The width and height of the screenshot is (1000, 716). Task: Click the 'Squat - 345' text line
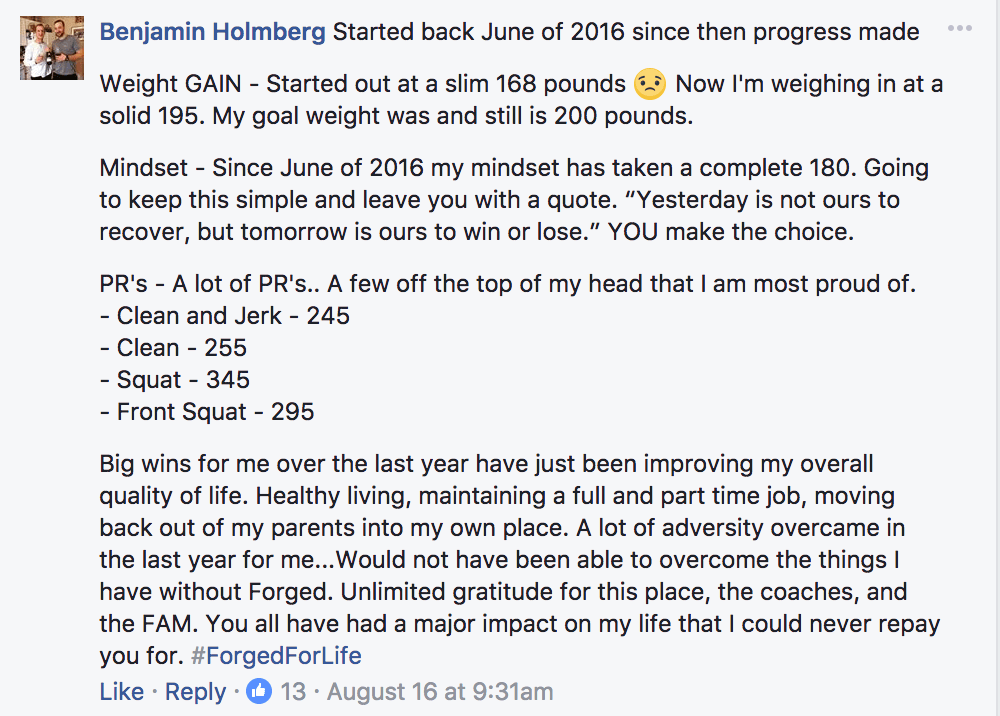click(175, 380)
